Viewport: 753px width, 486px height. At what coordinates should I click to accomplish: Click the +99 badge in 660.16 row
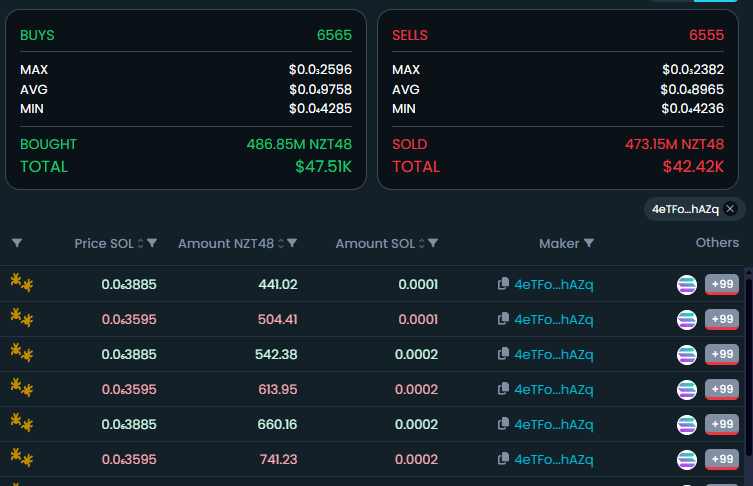click(722, 425)
